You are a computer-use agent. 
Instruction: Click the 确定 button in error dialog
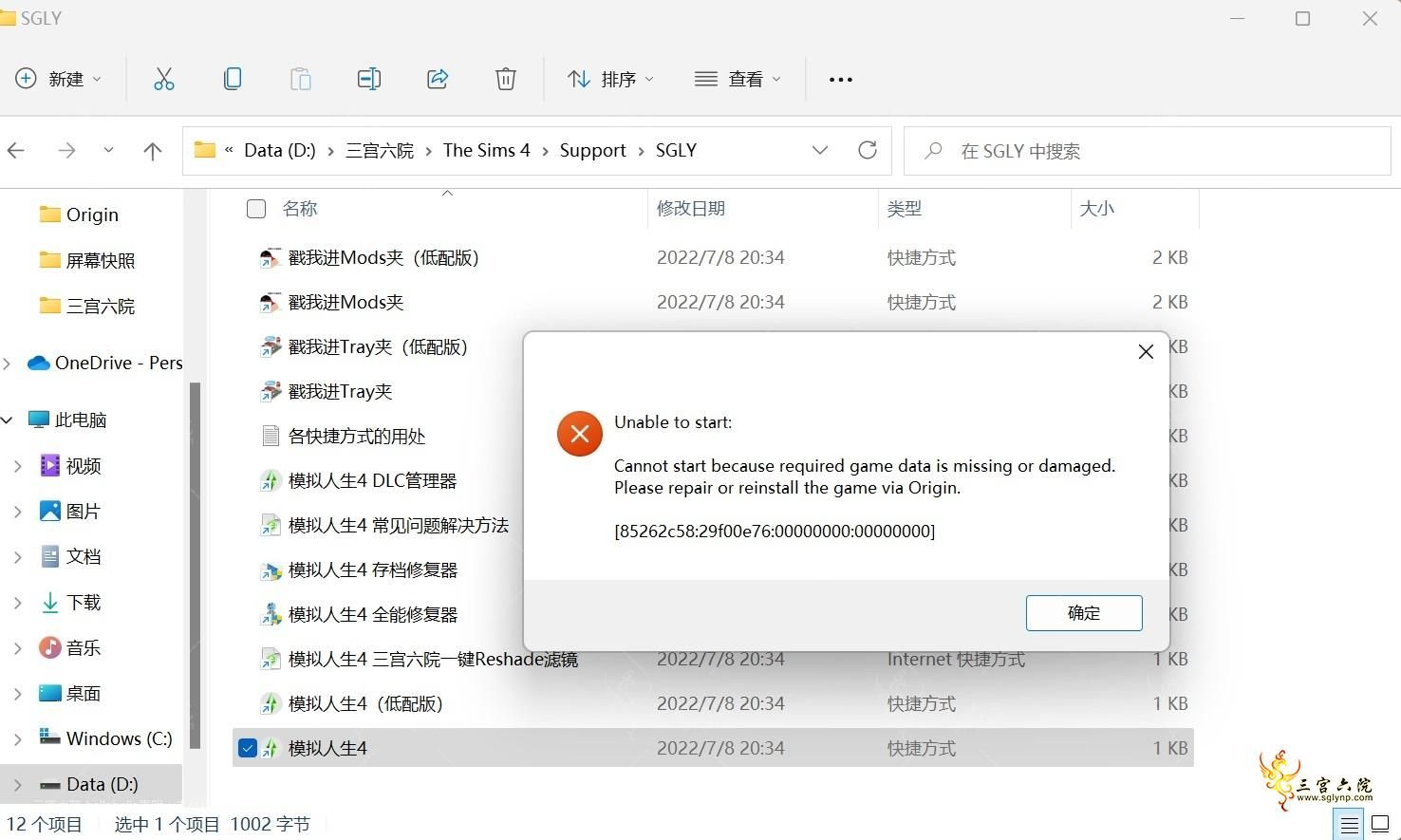click(x=1084, y=613)
